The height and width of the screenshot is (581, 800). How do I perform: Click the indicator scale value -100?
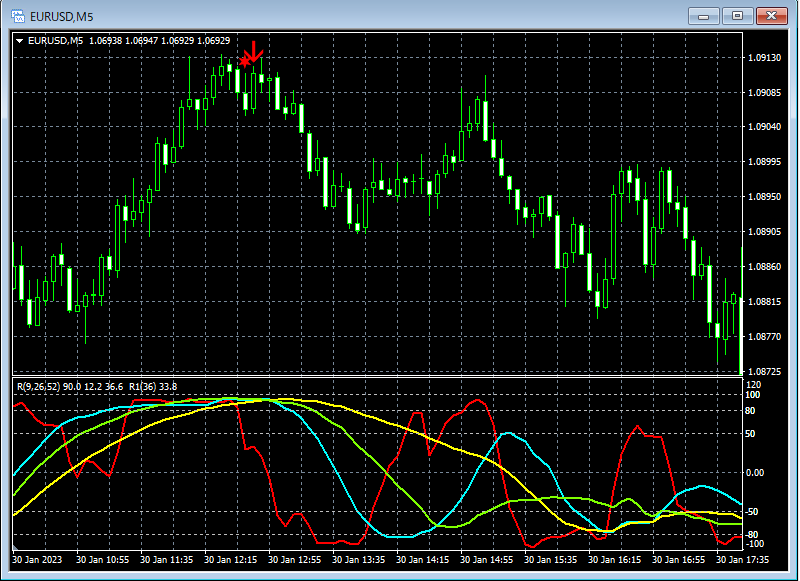click(x=755, y=545)
